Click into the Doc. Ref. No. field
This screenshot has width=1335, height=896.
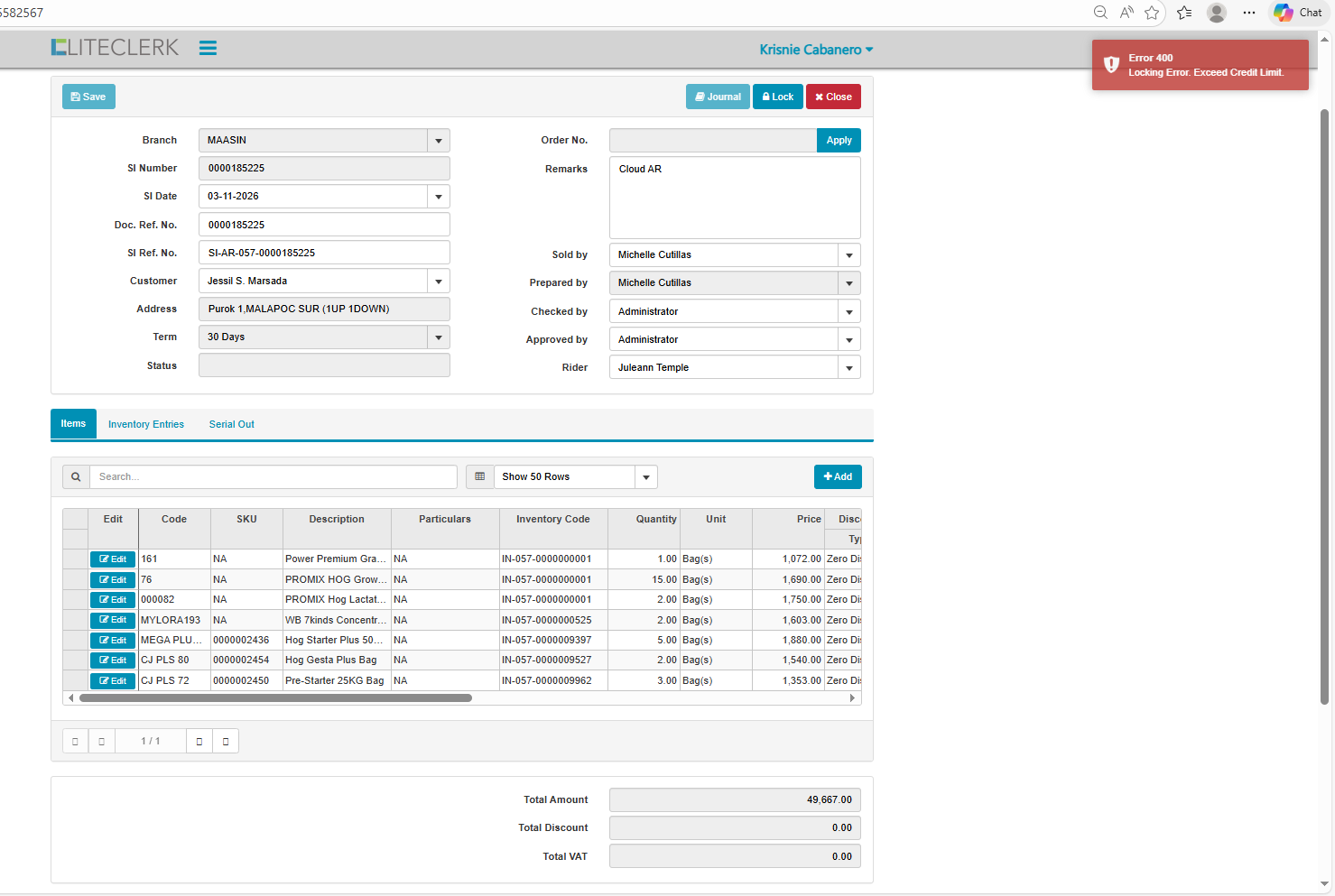tap(324, 225)
